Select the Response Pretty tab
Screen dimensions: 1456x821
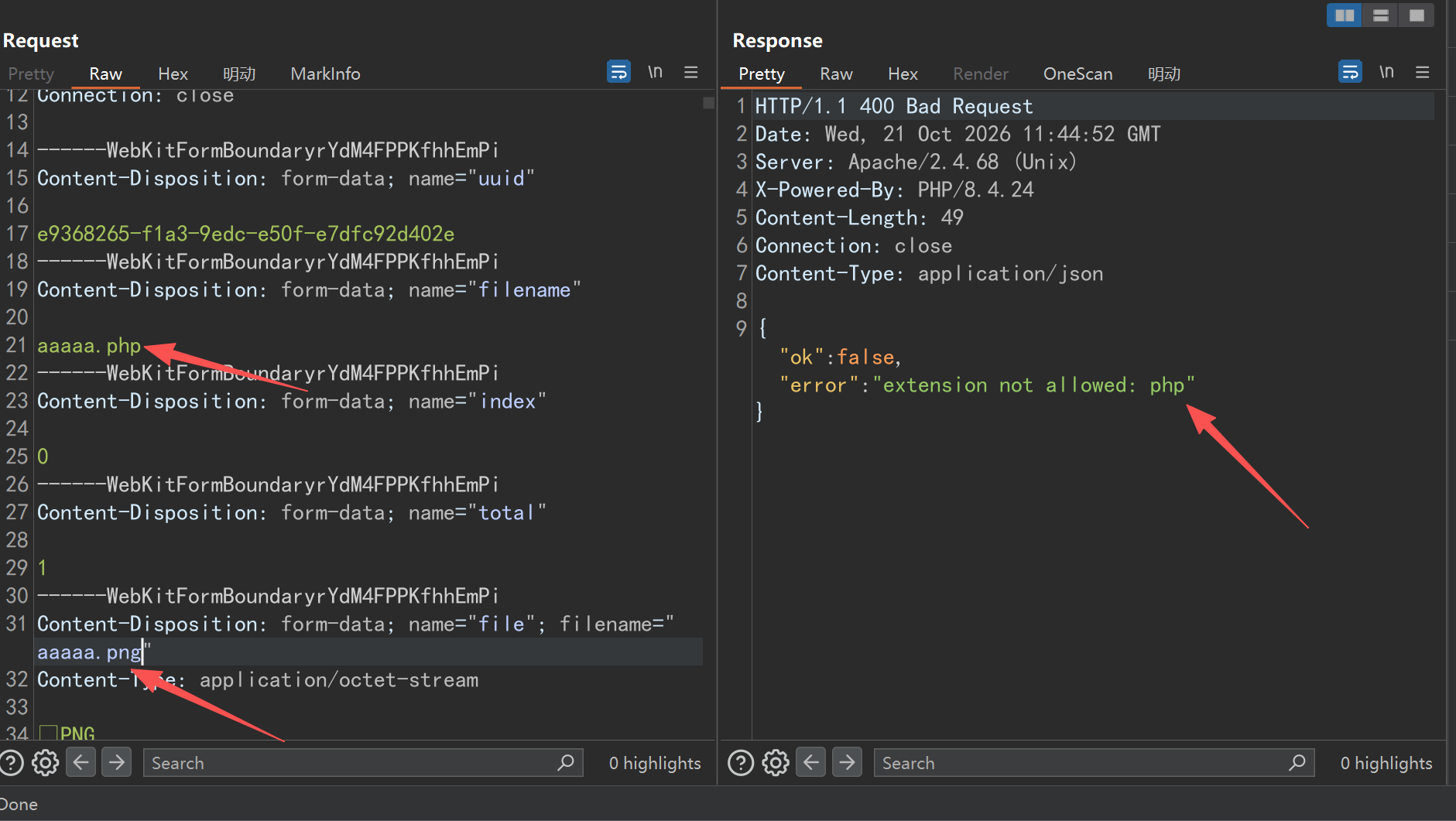pyautogui.click(x=762, y=74)
